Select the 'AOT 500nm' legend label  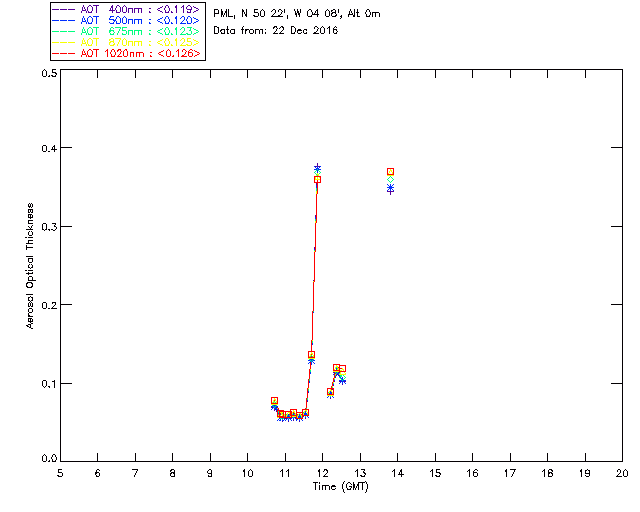coord(111,20)
